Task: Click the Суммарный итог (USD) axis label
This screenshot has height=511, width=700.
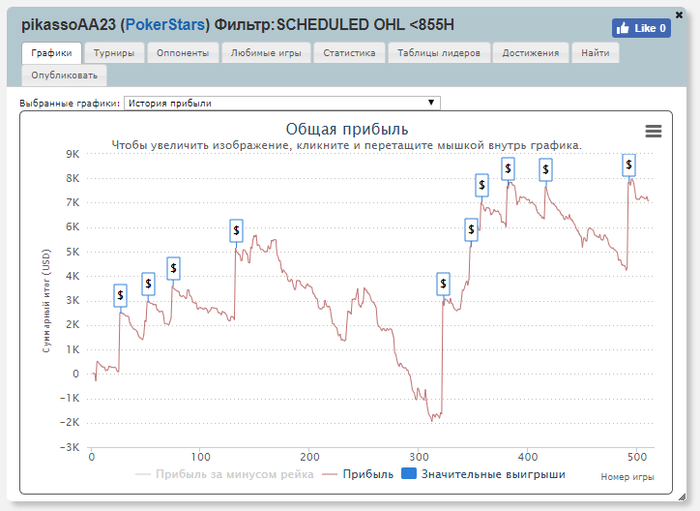Action: [x=46, y=301]
